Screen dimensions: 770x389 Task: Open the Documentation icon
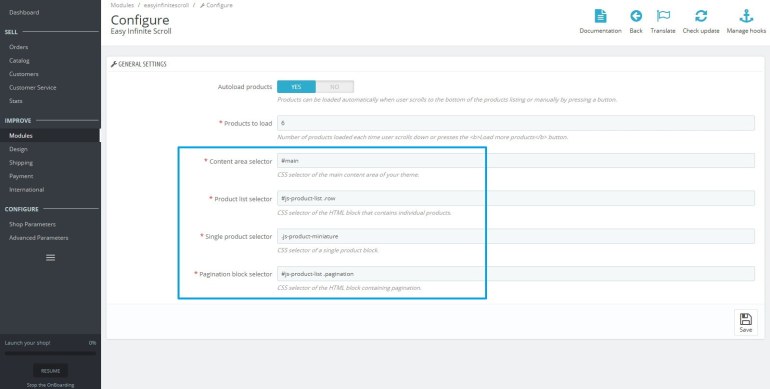tap(600, 16)
